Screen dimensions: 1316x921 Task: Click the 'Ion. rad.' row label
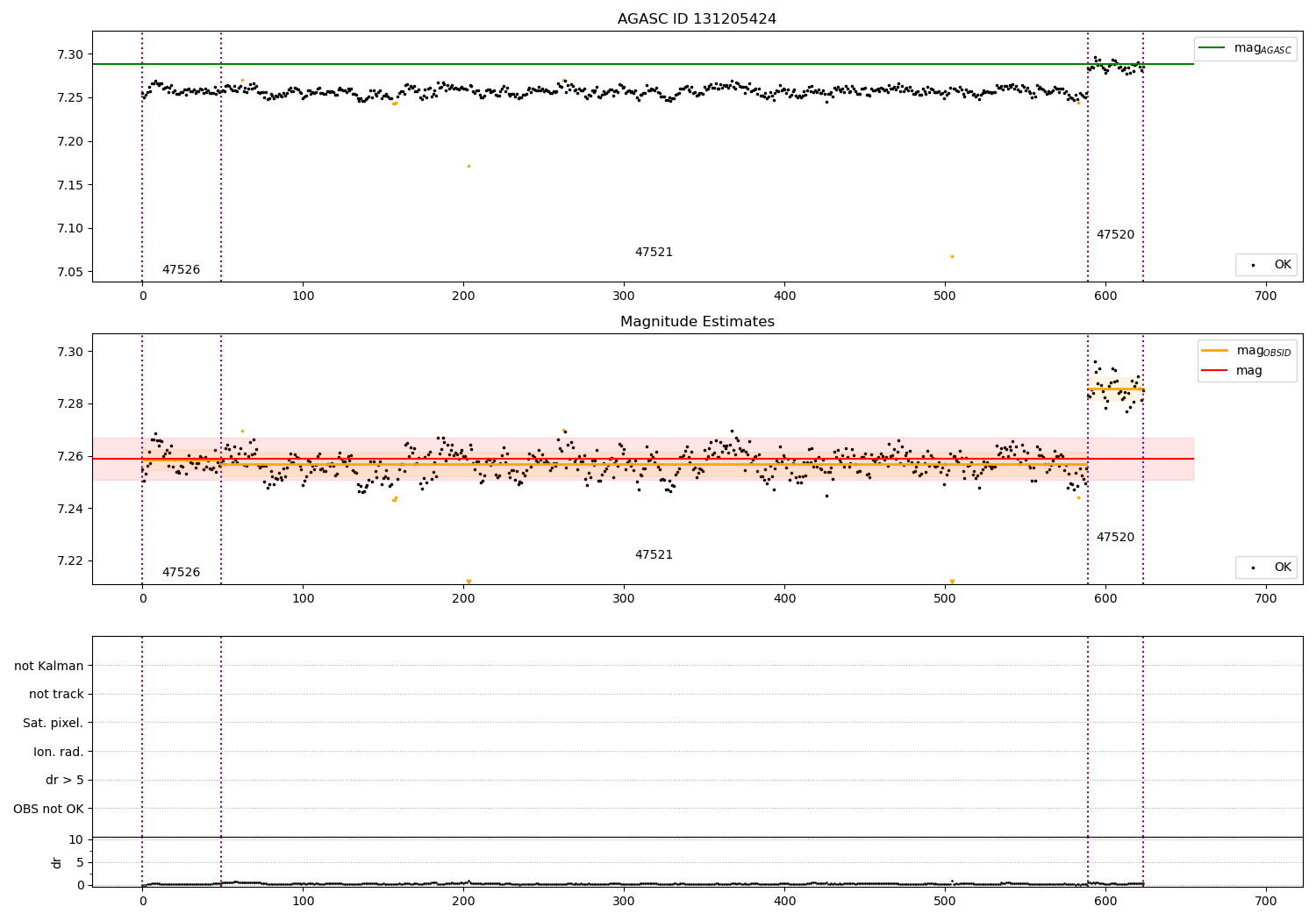pyautogui.click(x=59, y=752)
